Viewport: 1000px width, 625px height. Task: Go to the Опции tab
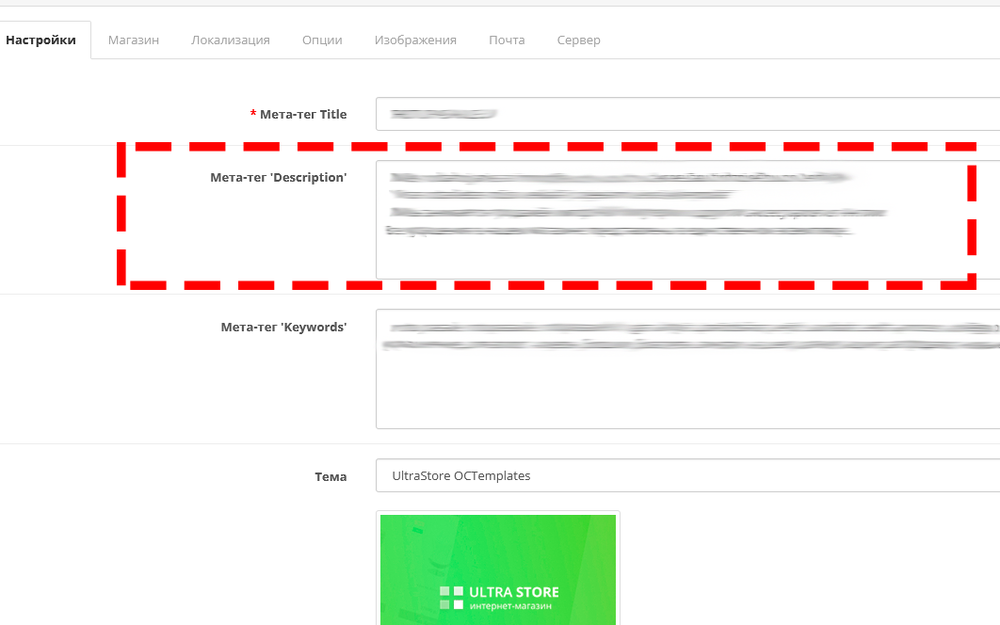pyautogui.click(x=322, y=40)
